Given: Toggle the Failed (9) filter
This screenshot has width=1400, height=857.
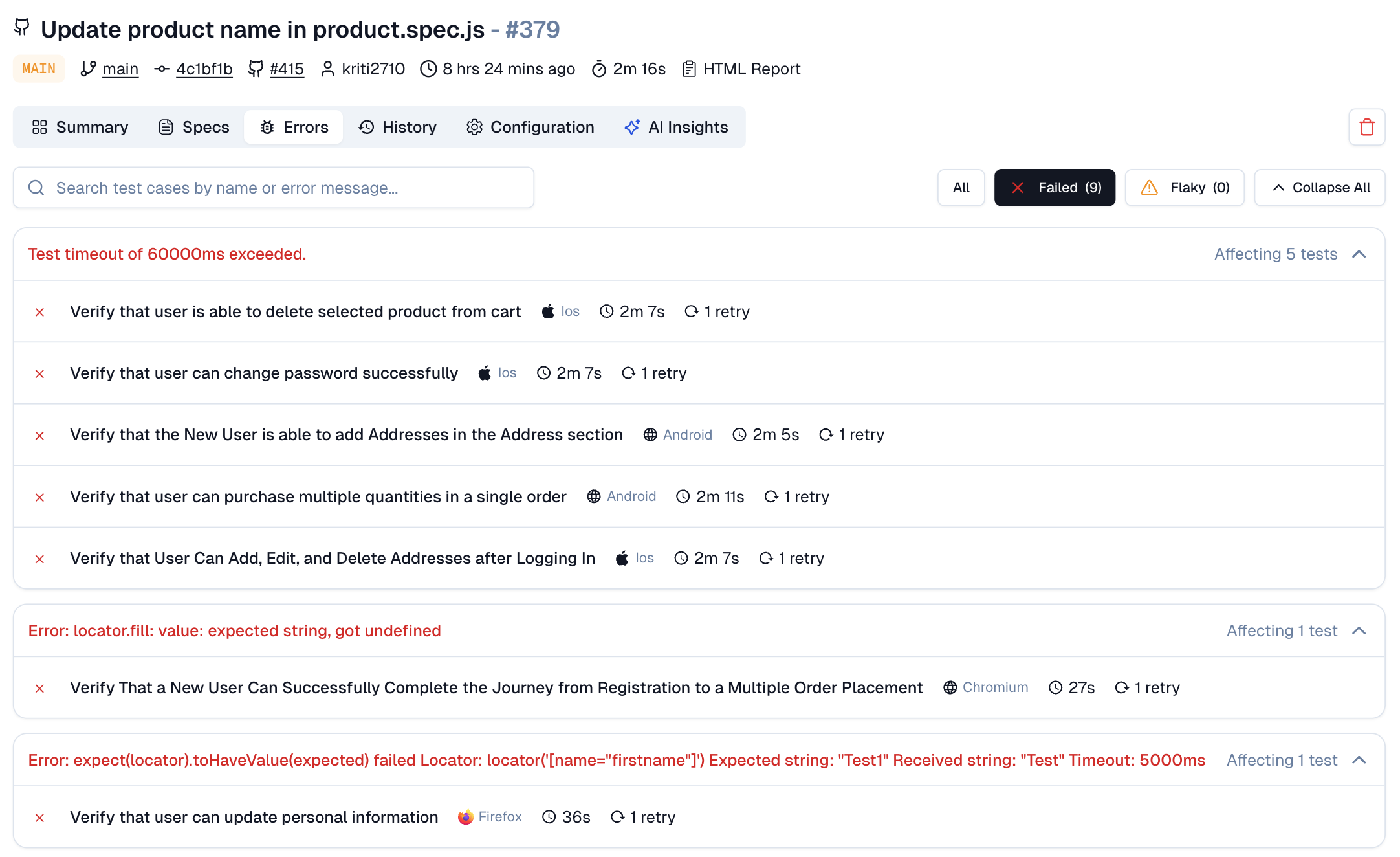Looking at the screenshot, I should [1055, 188].
